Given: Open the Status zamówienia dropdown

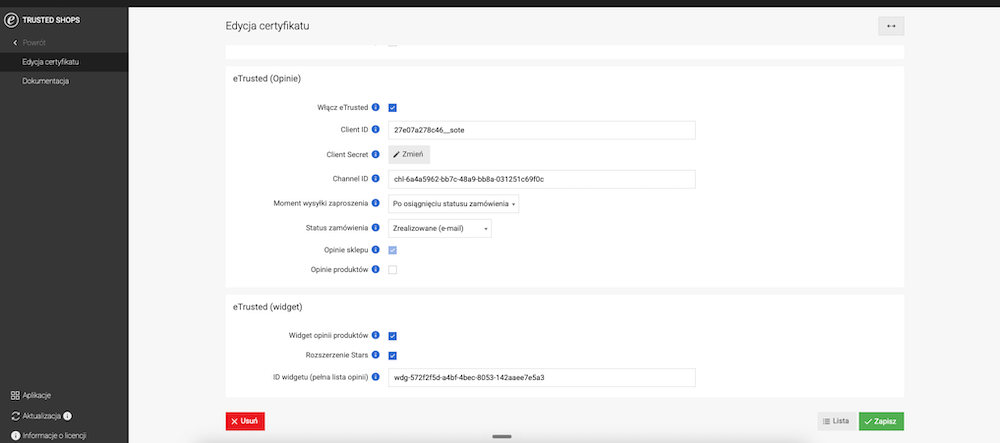Looking at the screenshot, I should [x=440, y=228].
